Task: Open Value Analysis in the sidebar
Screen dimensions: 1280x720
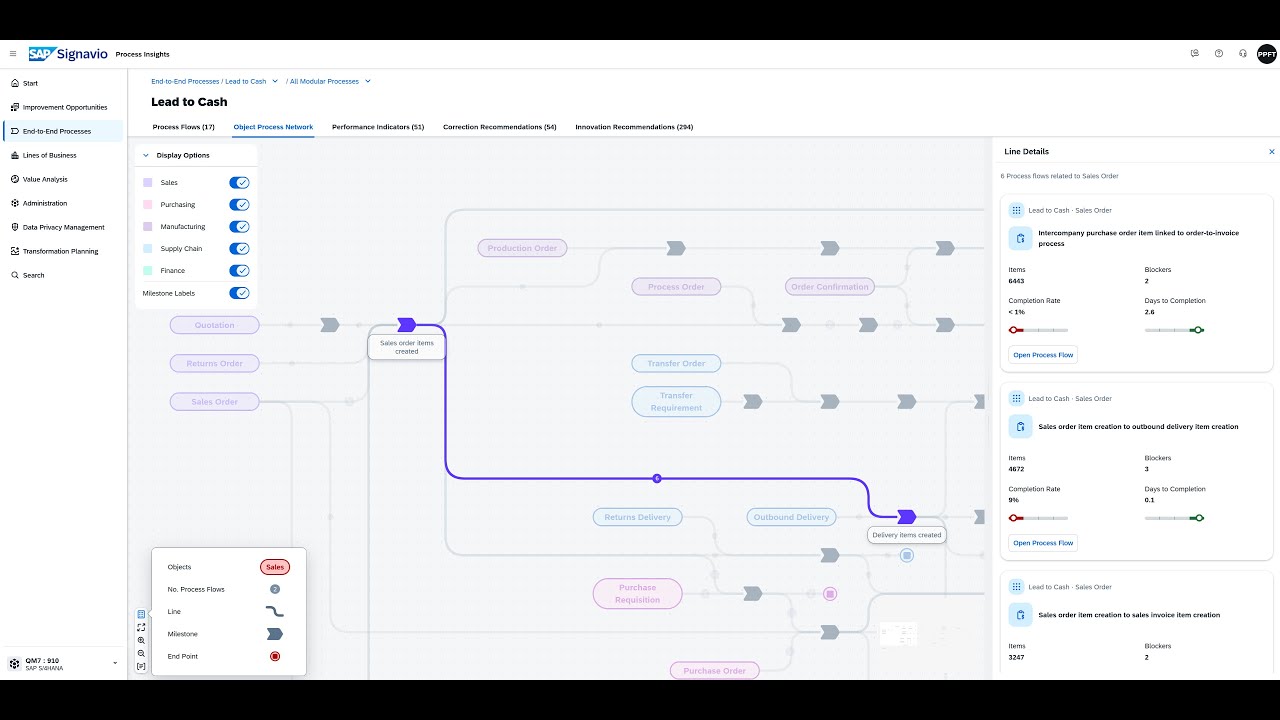Action: coord(63,179)
